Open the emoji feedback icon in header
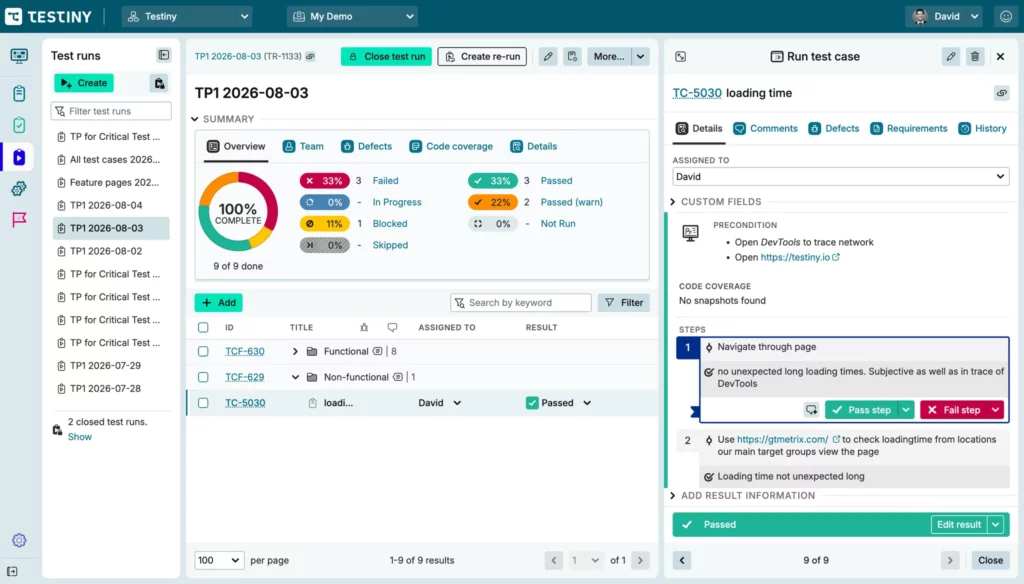Viewport: 1024px width, 584px height. point(1006,16)
